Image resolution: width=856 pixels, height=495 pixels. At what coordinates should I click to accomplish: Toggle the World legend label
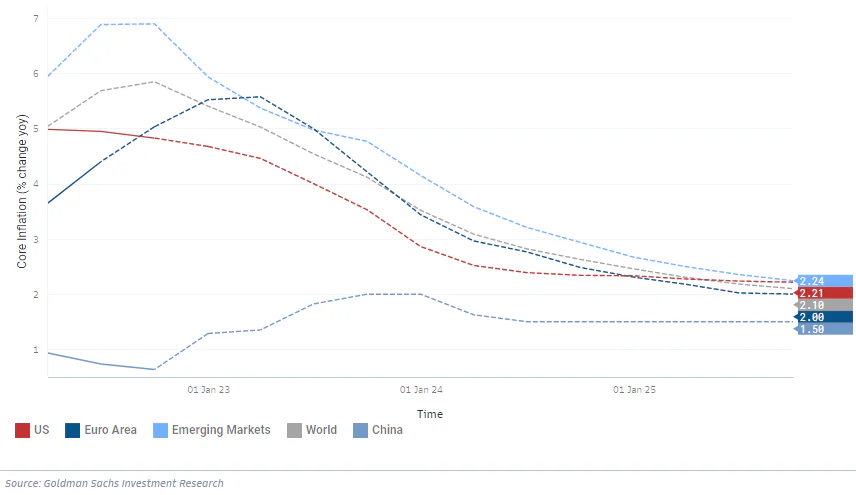click(x=322, y=430)
